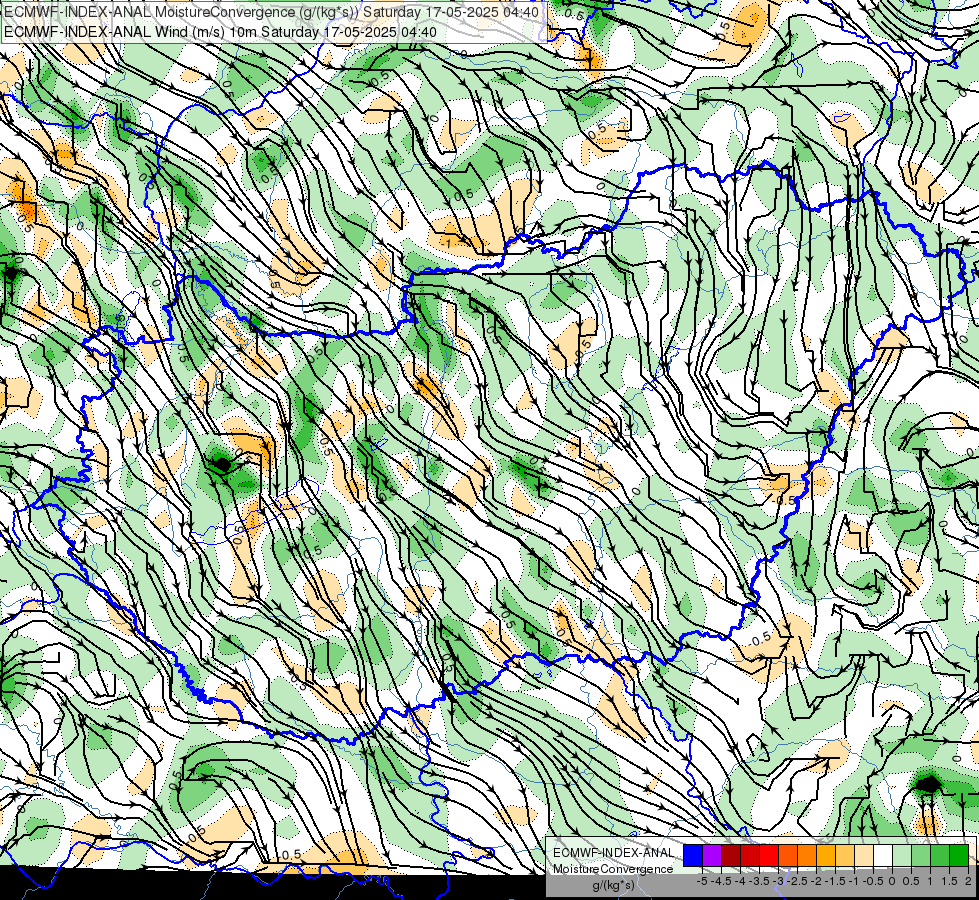
Task: Click the legend label ECMWF-INDEX-ANAL
Action: [613, 853]
